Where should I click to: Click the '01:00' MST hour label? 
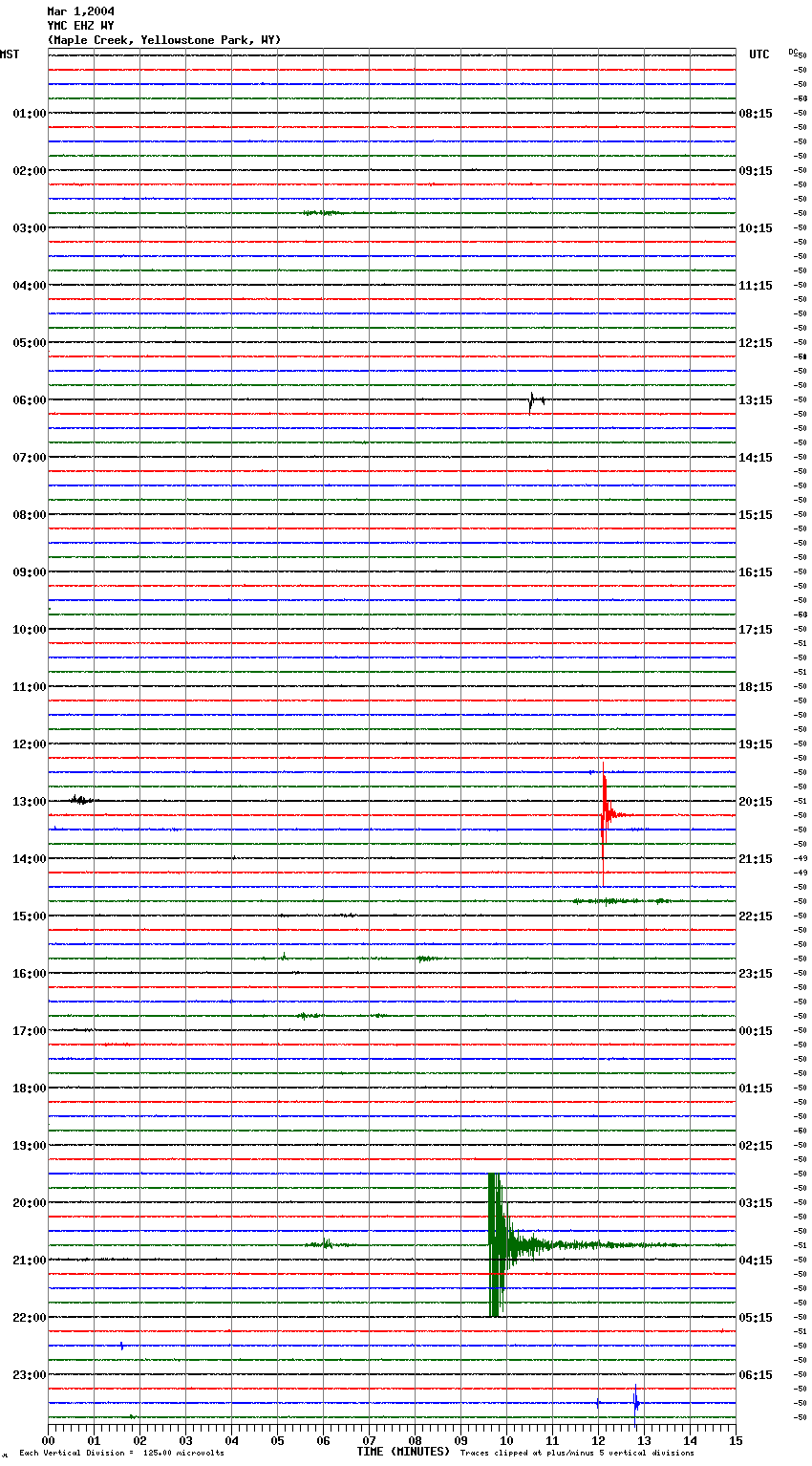(x=30, y=114)
